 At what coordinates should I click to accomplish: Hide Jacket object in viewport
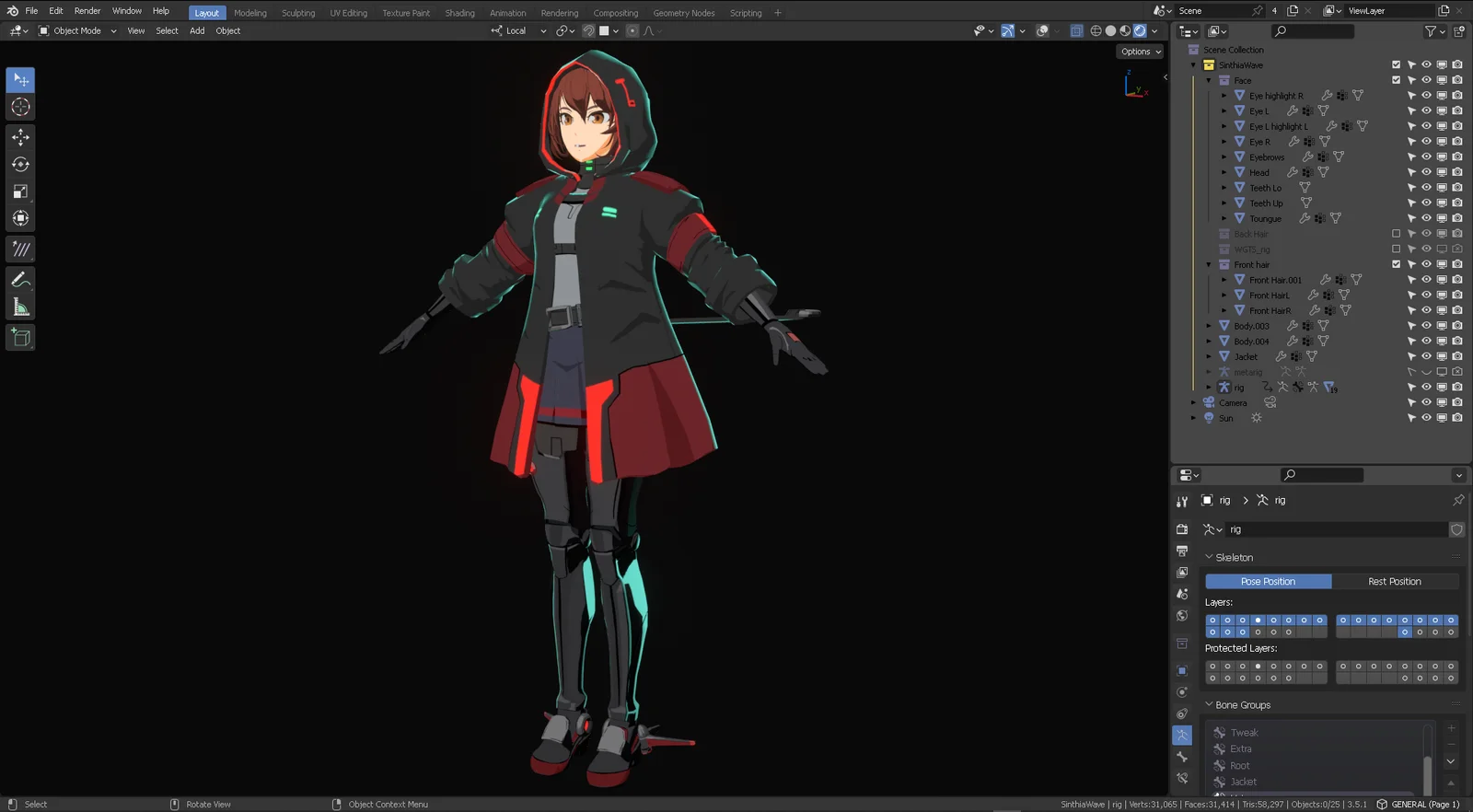(x=1426, y=356)
